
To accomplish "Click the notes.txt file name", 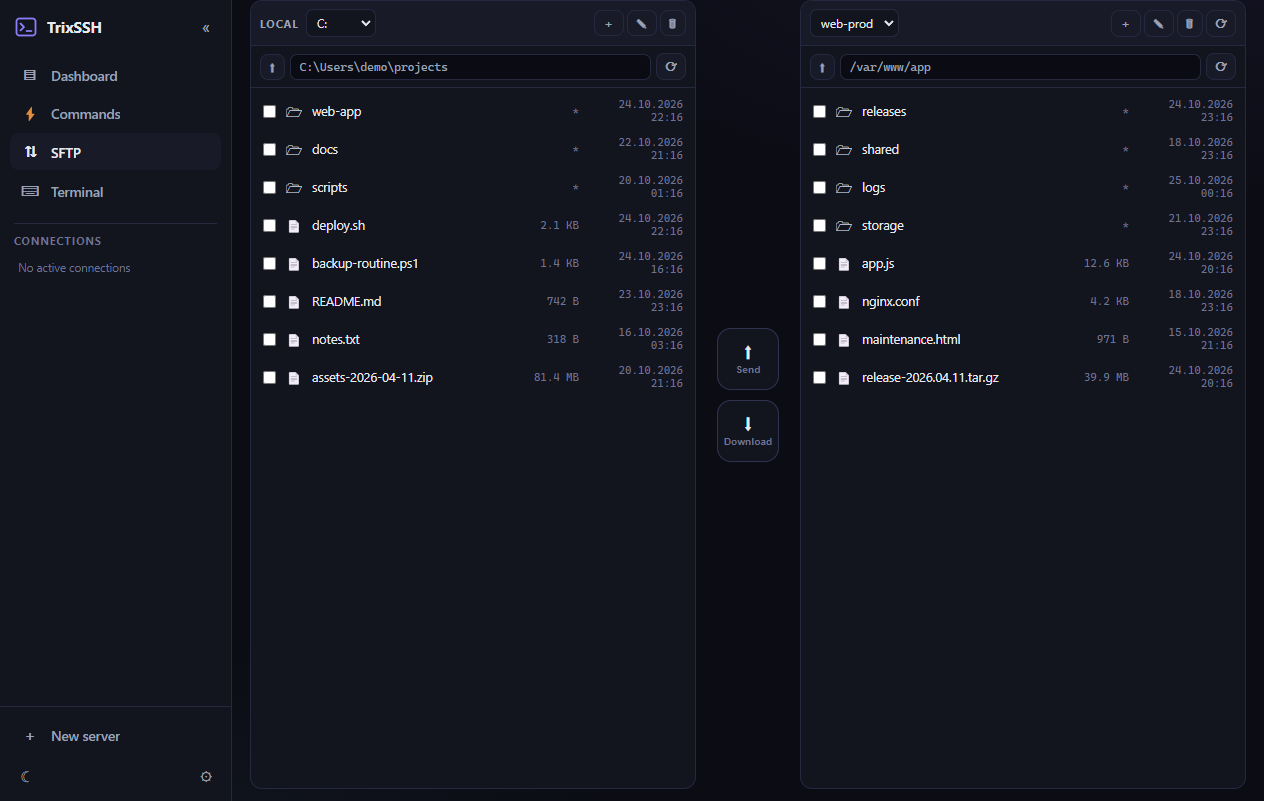I will tap(336, 339).
